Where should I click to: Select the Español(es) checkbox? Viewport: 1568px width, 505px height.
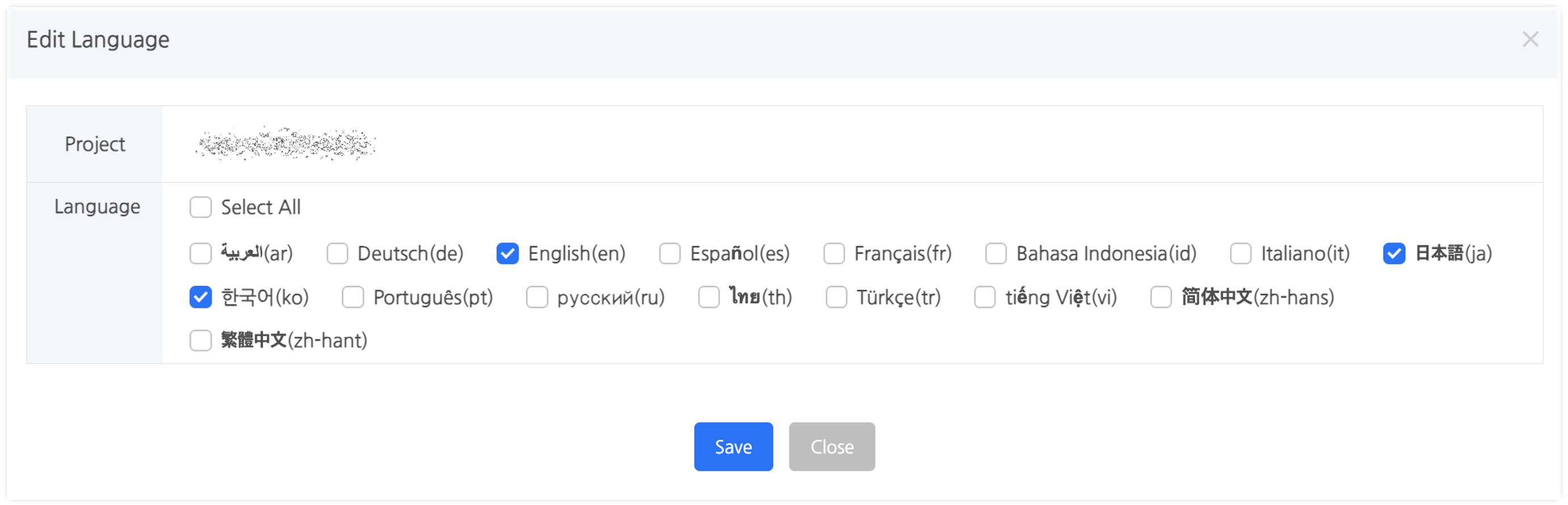point(670,253)
